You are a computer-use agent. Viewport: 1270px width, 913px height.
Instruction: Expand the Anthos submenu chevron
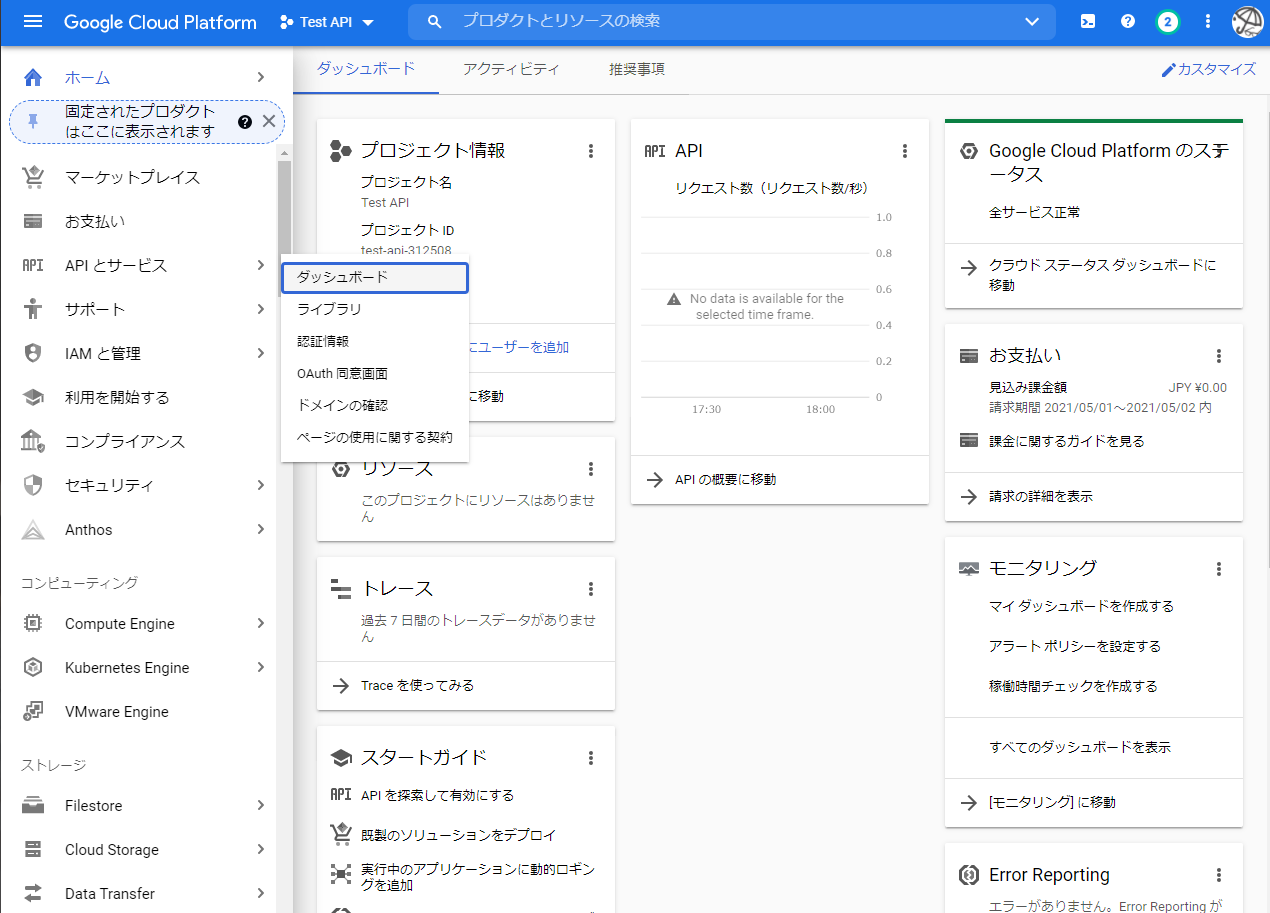[x=260, y=530]
